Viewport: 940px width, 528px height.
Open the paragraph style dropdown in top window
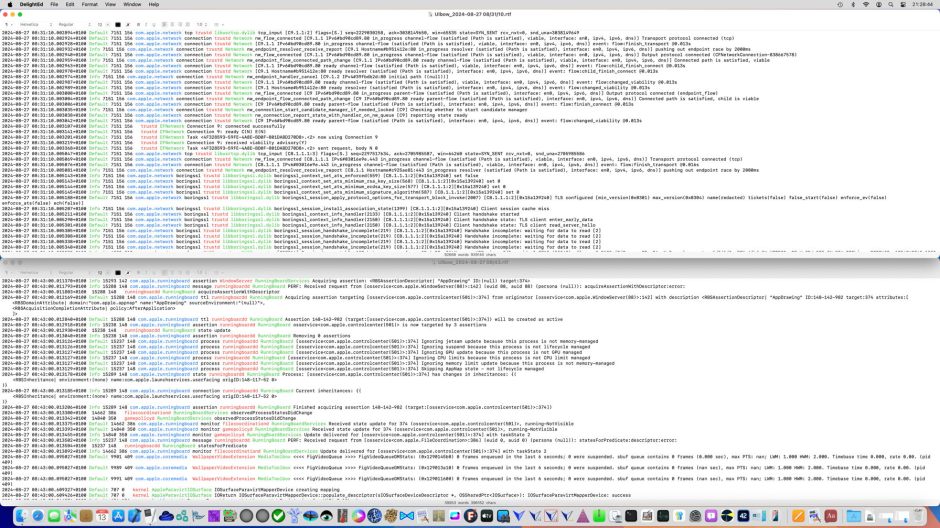point(7,25)
